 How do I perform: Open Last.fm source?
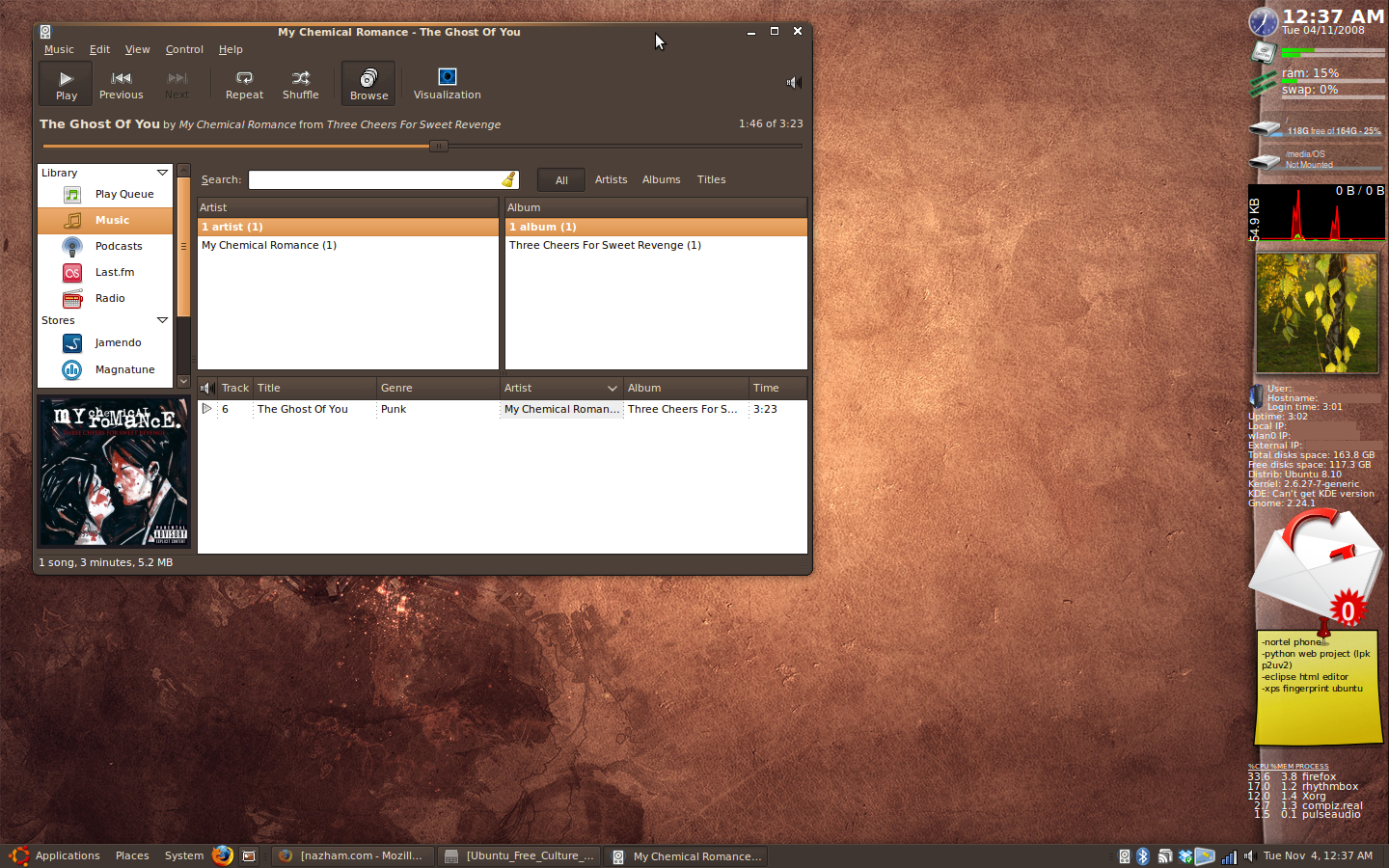click(x=114, y=273)
